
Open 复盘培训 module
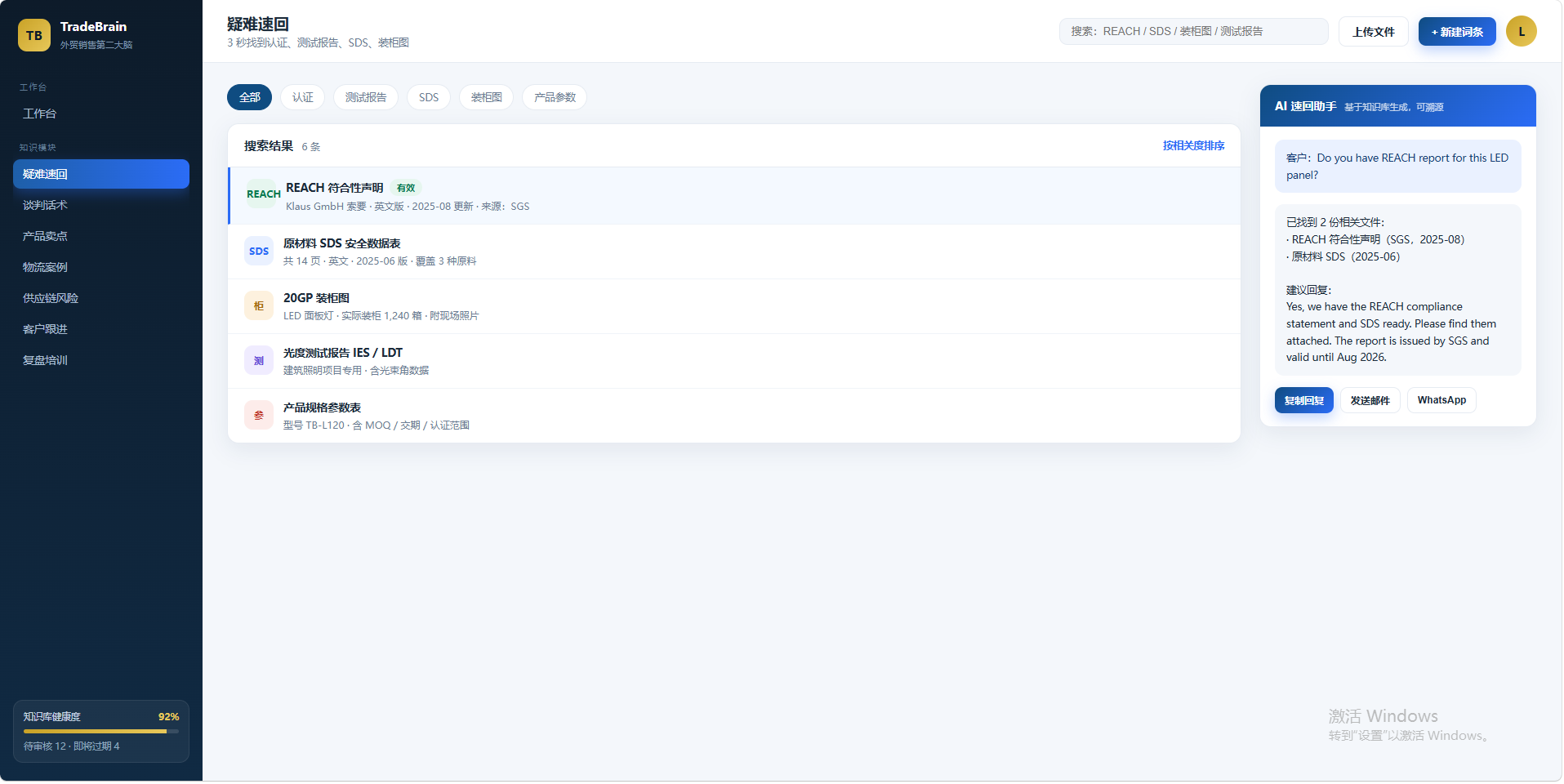point(101,360)
